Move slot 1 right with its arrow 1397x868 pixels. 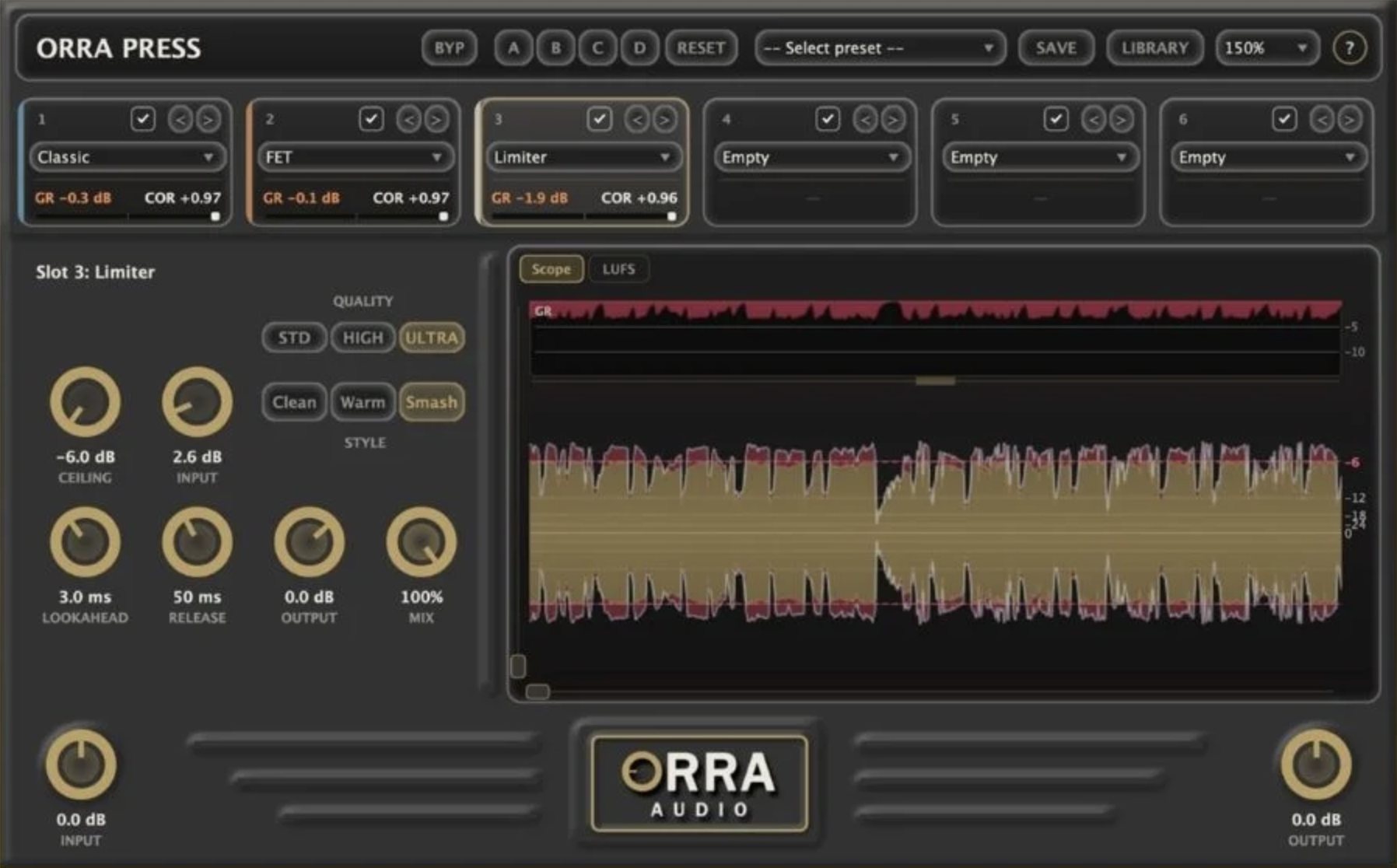[x=208, y=119]
